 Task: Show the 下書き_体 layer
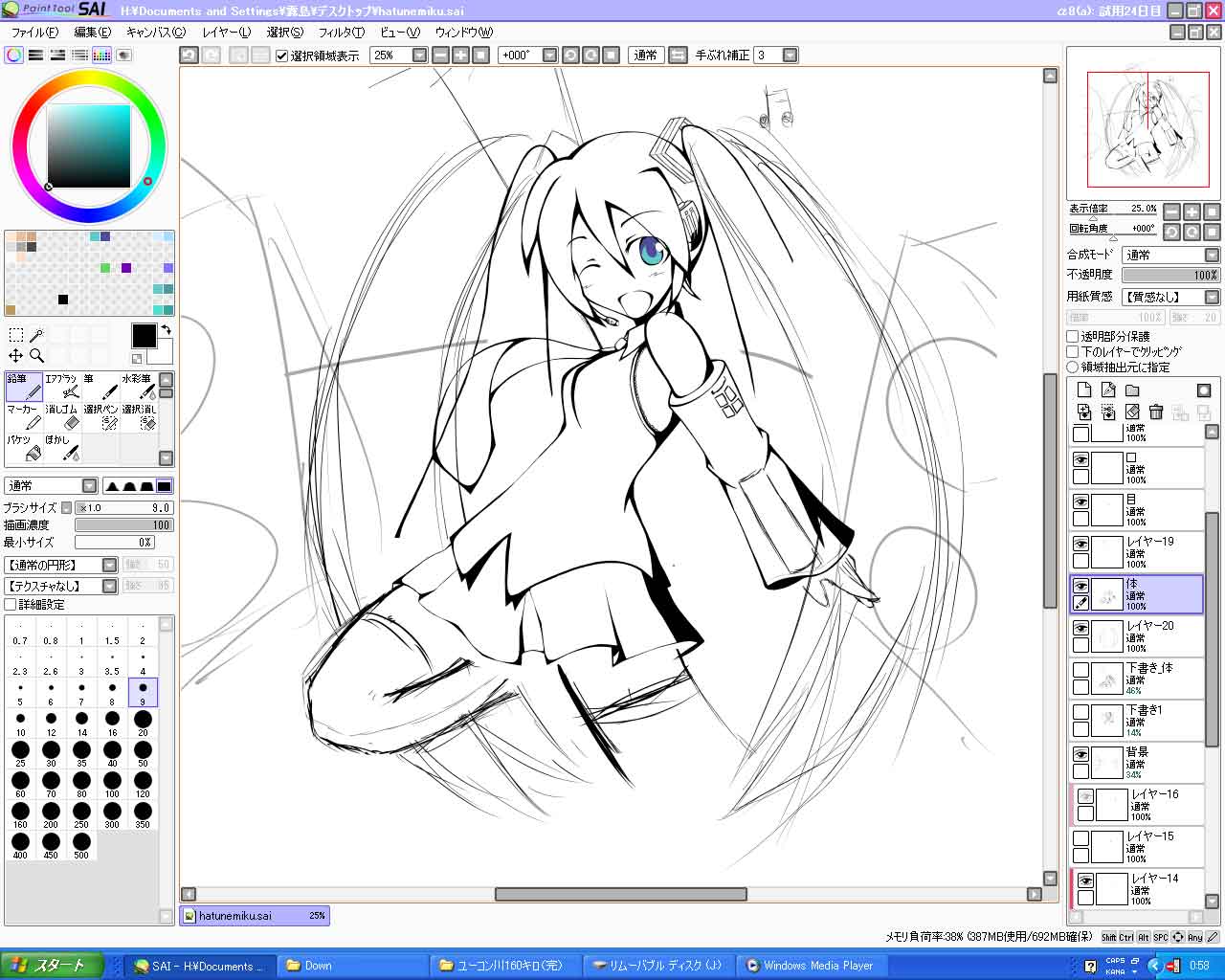coord(1080,671)
